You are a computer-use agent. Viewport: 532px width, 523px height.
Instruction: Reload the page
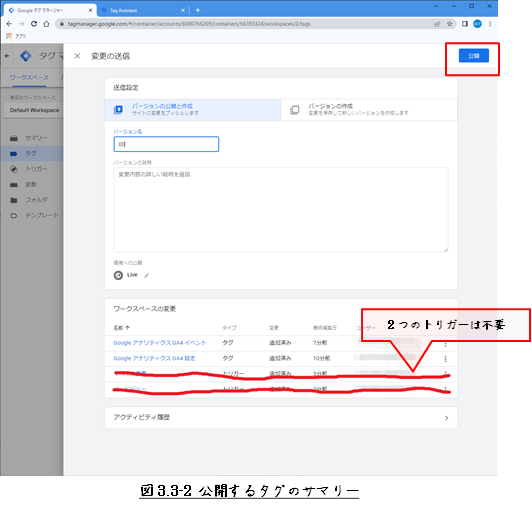34,24
